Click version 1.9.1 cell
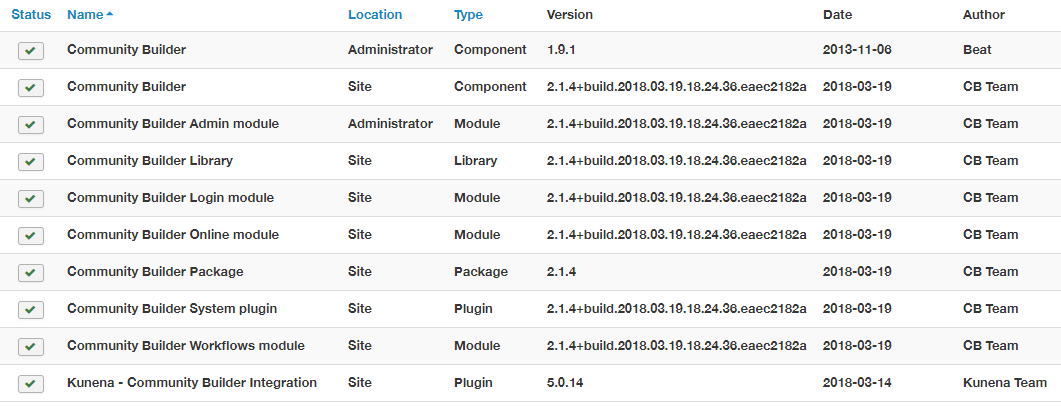Viewport: 1061px width, 412px height. [561, 50]
